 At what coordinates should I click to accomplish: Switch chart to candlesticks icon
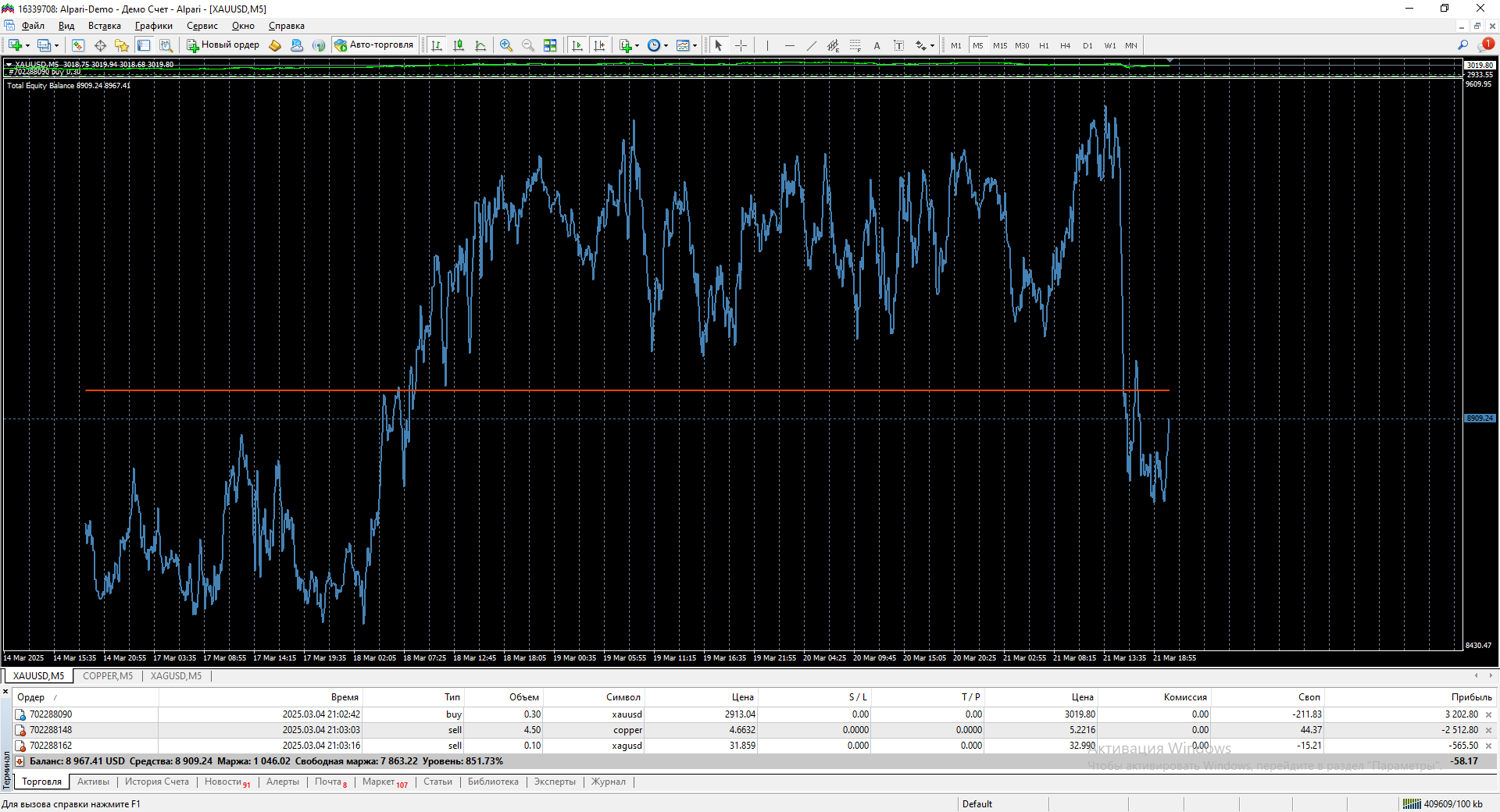point(459,45)
